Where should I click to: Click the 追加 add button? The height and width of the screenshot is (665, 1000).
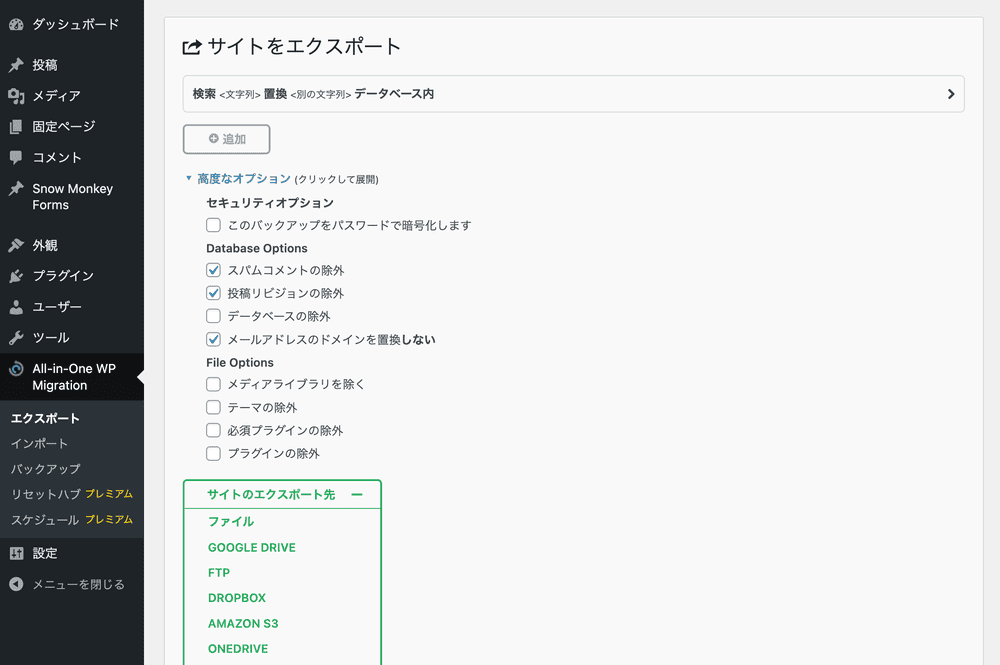coord(226,139)
